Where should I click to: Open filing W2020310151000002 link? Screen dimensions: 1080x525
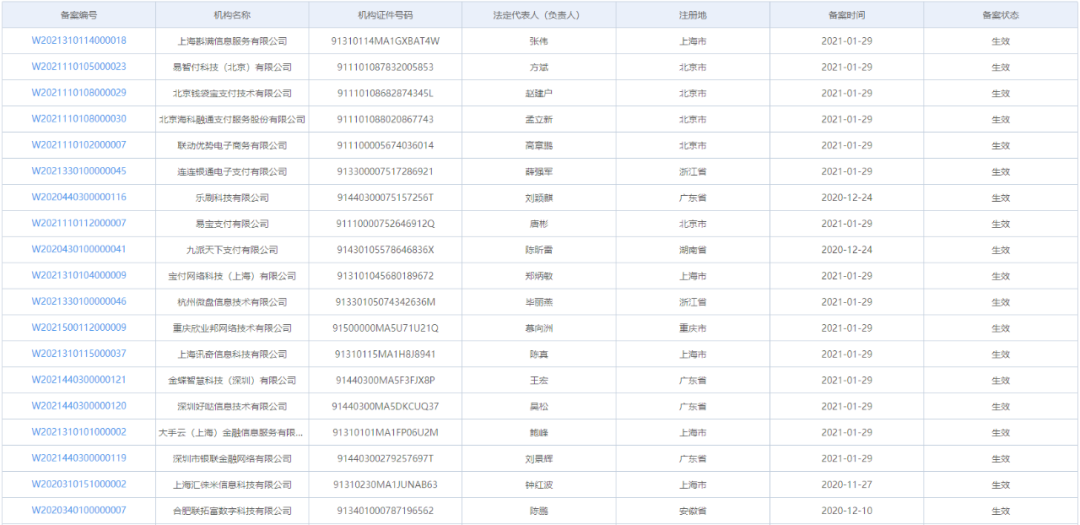(79, 484)
